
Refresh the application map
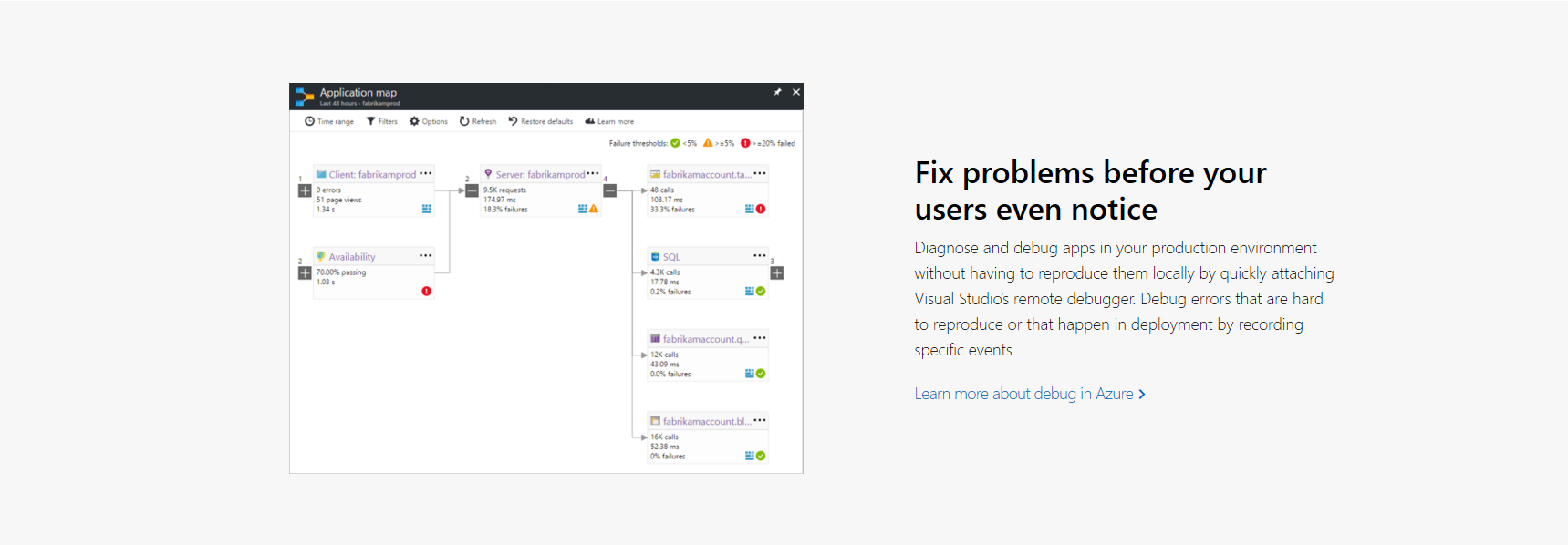(x=478, y=121)
